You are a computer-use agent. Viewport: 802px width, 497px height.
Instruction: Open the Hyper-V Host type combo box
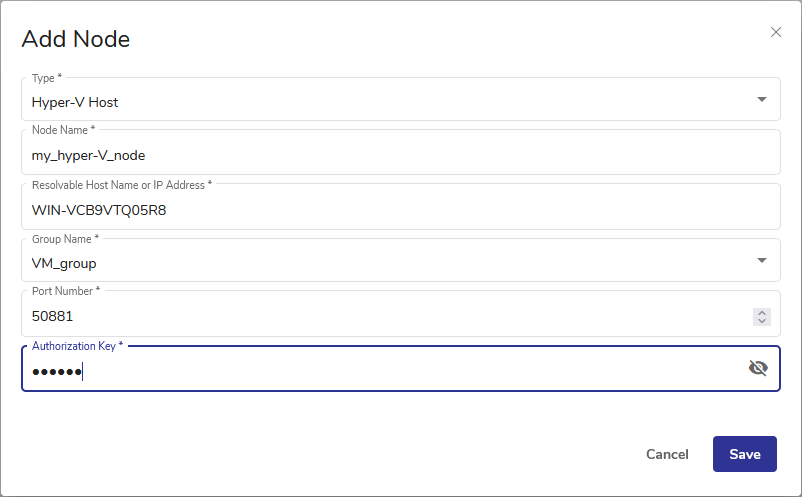point(380,102)
